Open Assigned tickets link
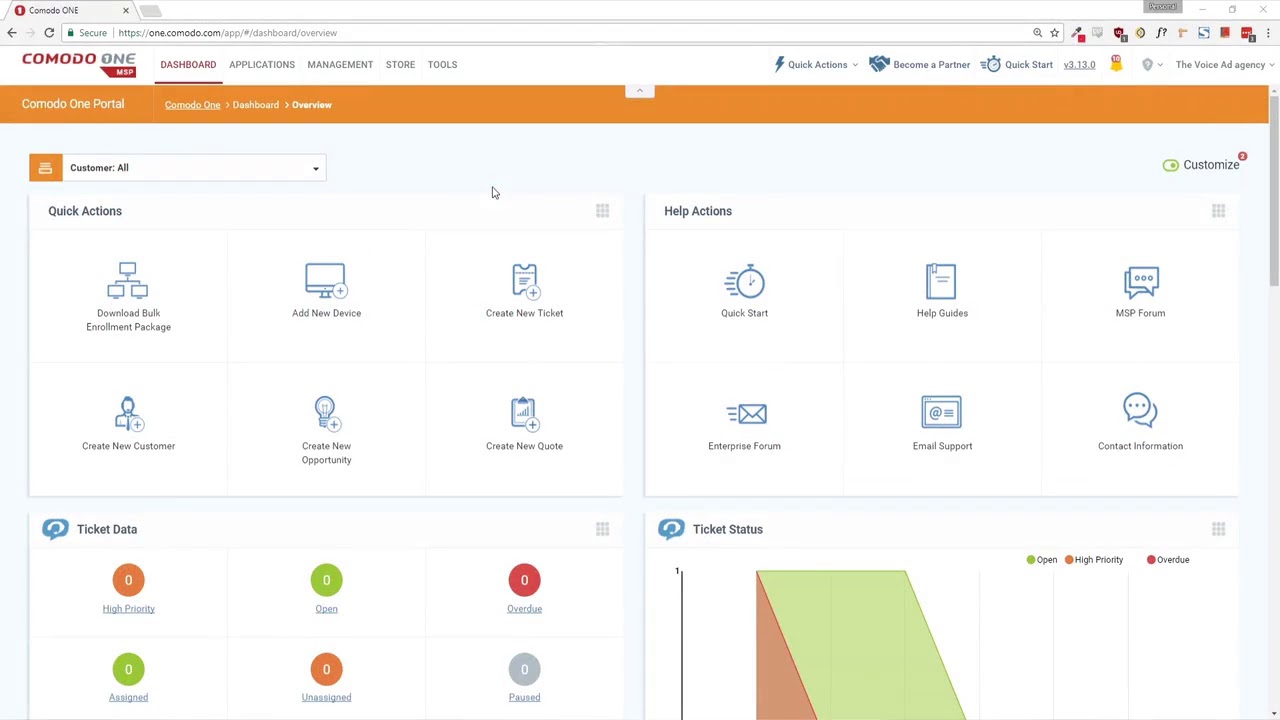Screen dimensions: 1280x720 pos(128,698)
